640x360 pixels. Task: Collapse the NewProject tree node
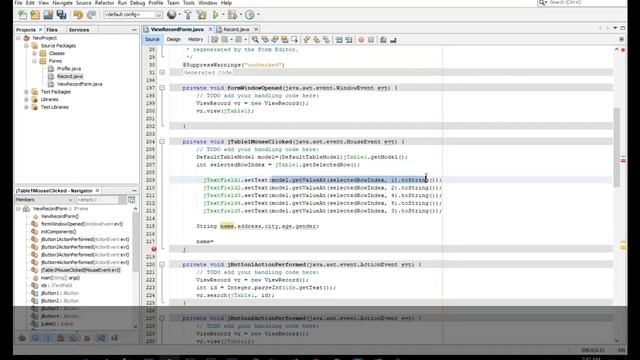tap(18, 38)
